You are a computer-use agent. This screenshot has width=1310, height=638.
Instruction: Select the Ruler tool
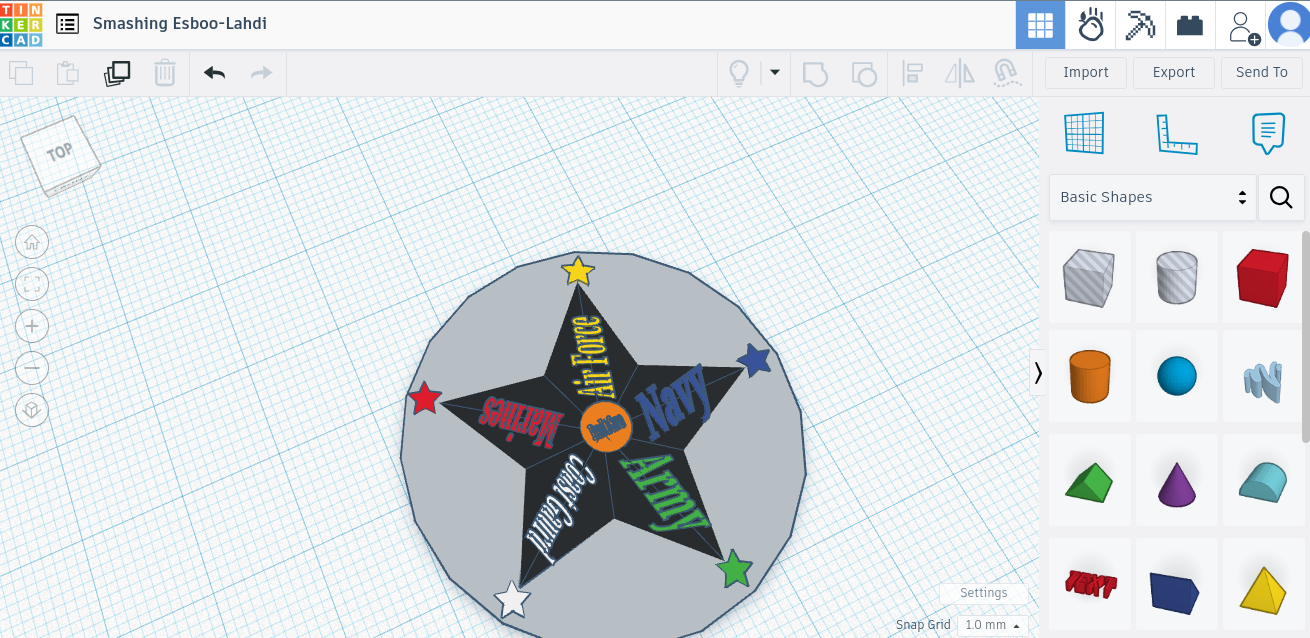point(1177,132)
